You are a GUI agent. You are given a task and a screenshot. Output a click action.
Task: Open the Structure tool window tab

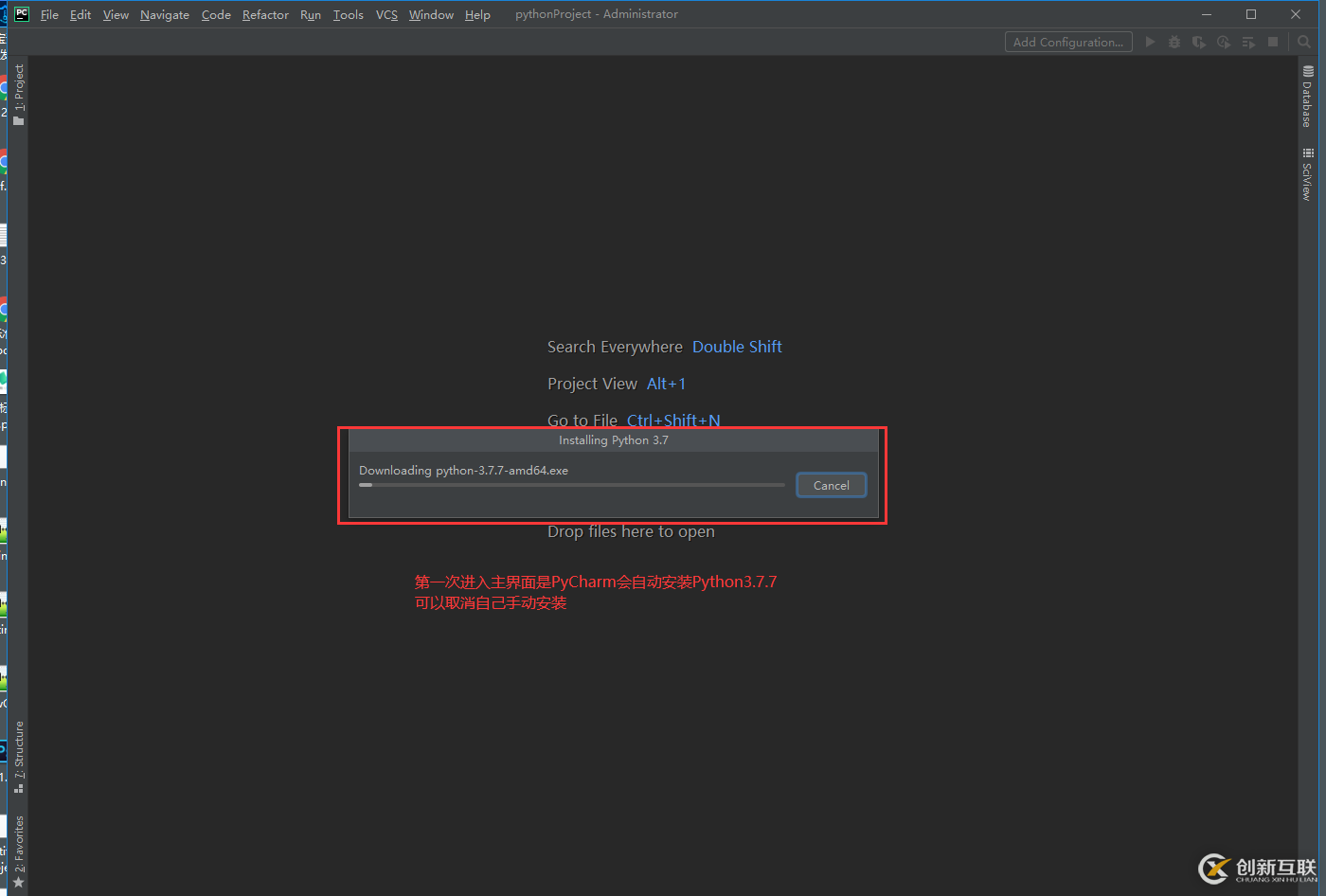pos(18,757)
